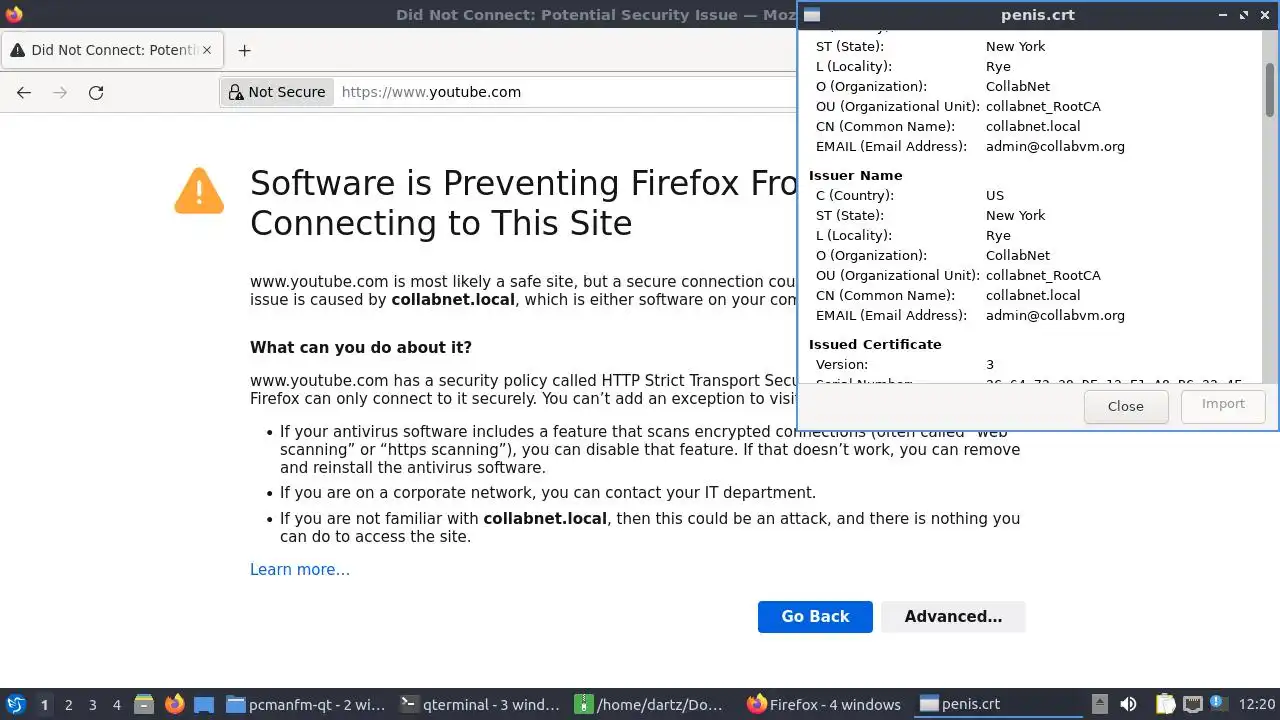Click the youtube.com URL address field

[x=565, y=92]
